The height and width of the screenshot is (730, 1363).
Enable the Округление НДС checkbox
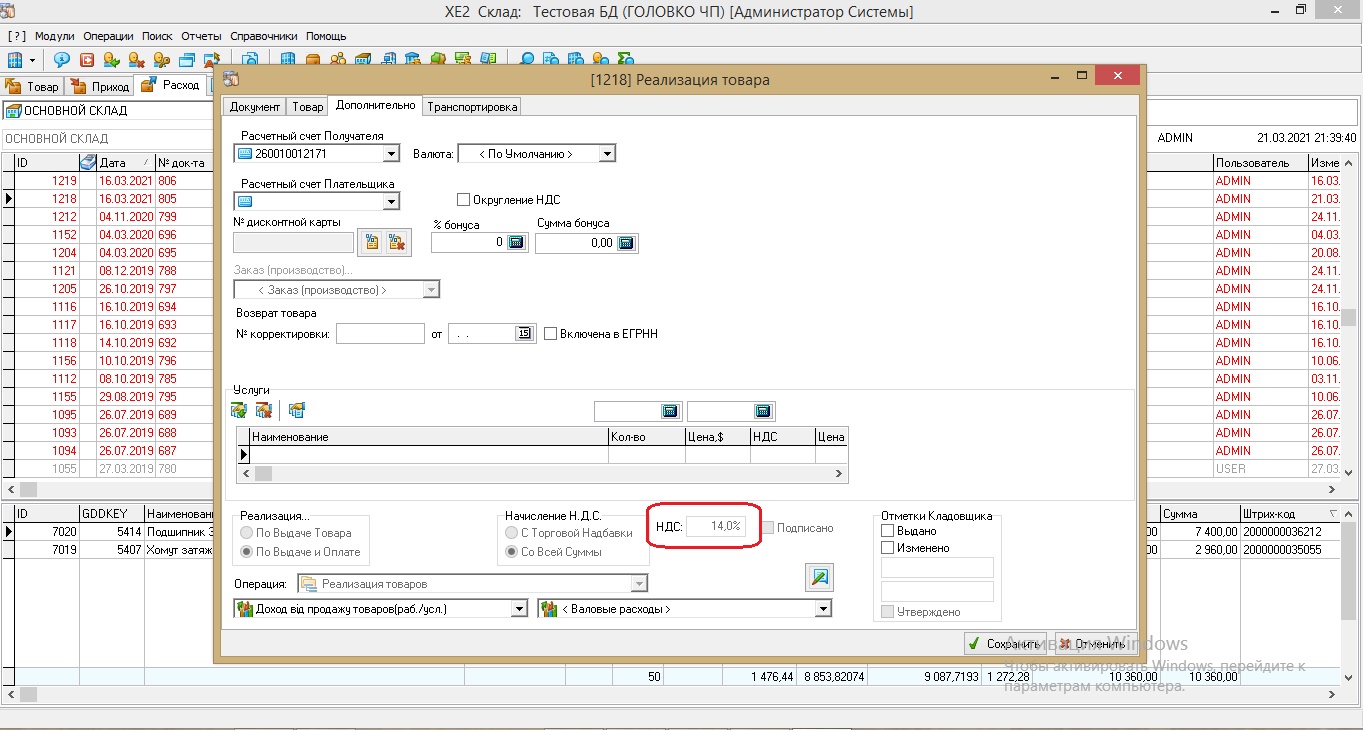point(463,200)
